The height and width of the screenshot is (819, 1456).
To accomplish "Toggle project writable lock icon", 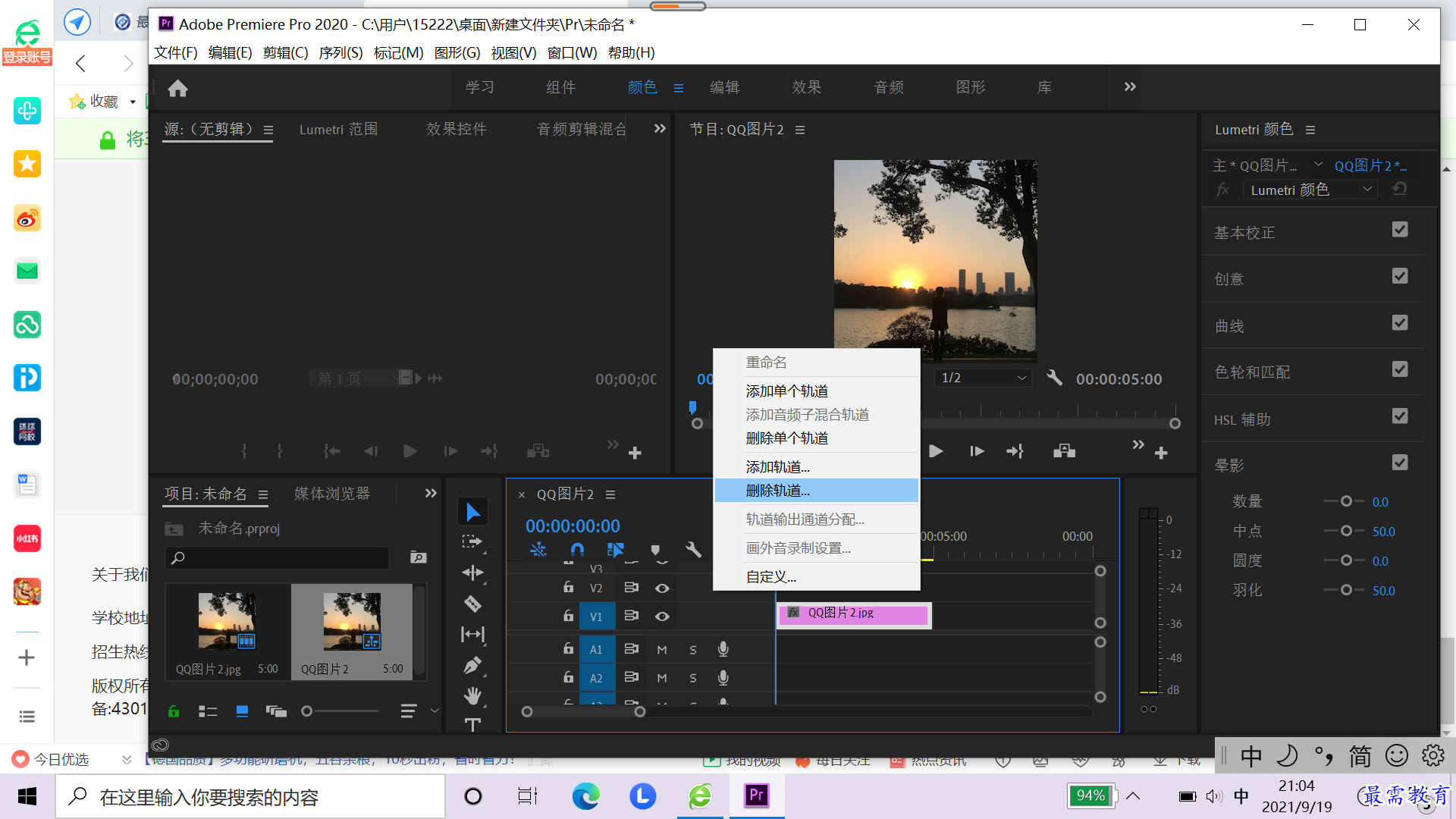I will [174, 711].
